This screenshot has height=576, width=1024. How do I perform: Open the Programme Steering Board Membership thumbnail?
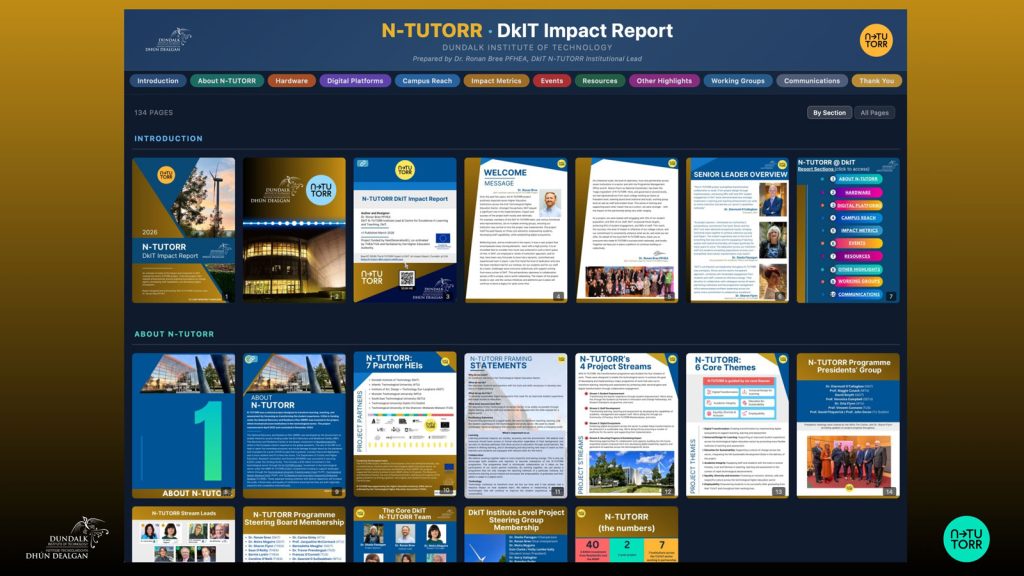(x=295, y=534)
